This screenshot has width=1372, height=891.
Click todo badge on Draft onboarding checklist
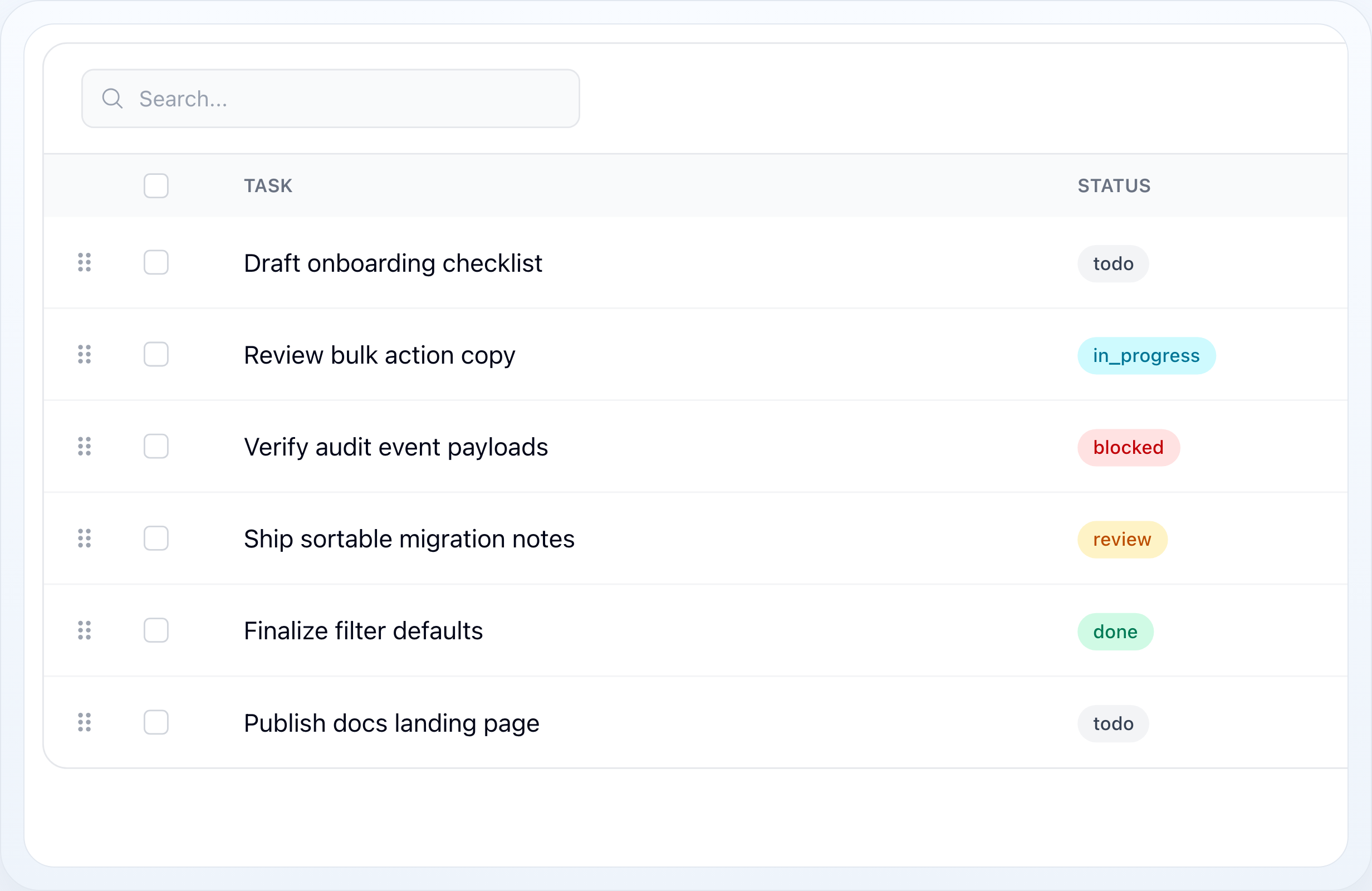tap(1113, 263)
